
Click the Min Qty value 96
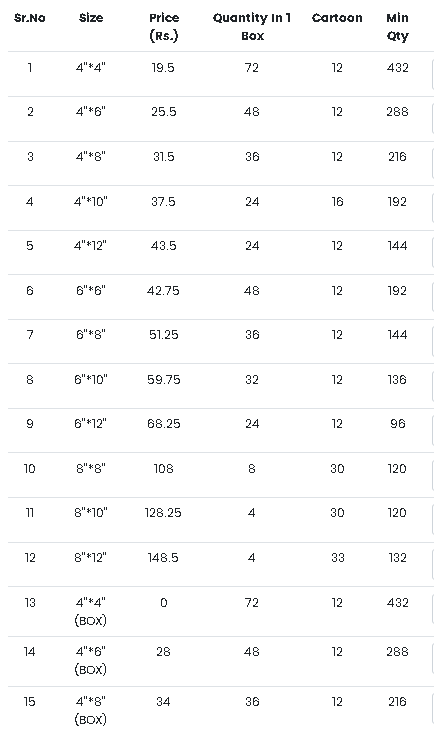click(x=397, y=424)
